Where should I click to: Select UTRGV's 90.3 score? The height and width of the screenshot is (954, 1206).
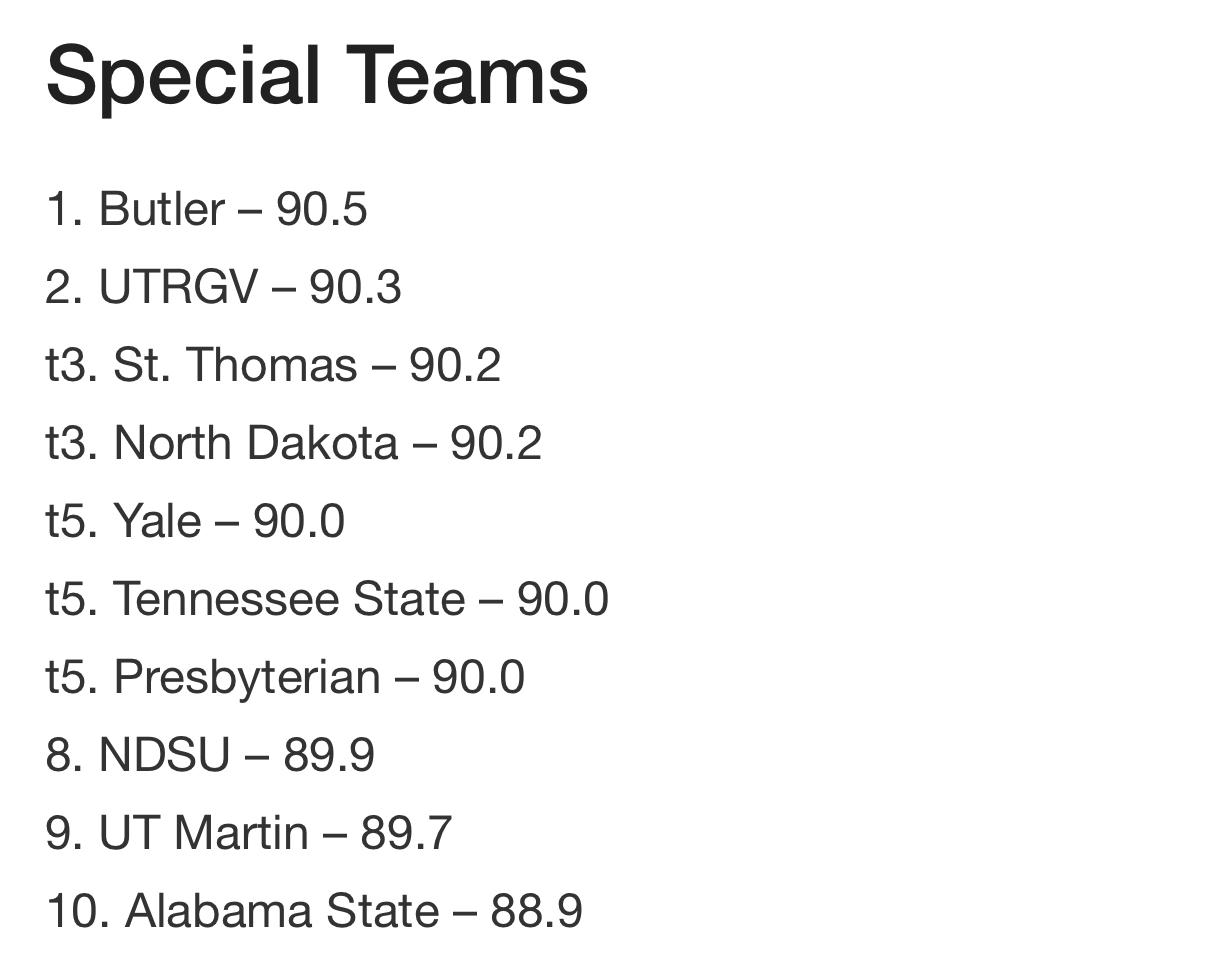pyautogui.click(x=355, y=288)
